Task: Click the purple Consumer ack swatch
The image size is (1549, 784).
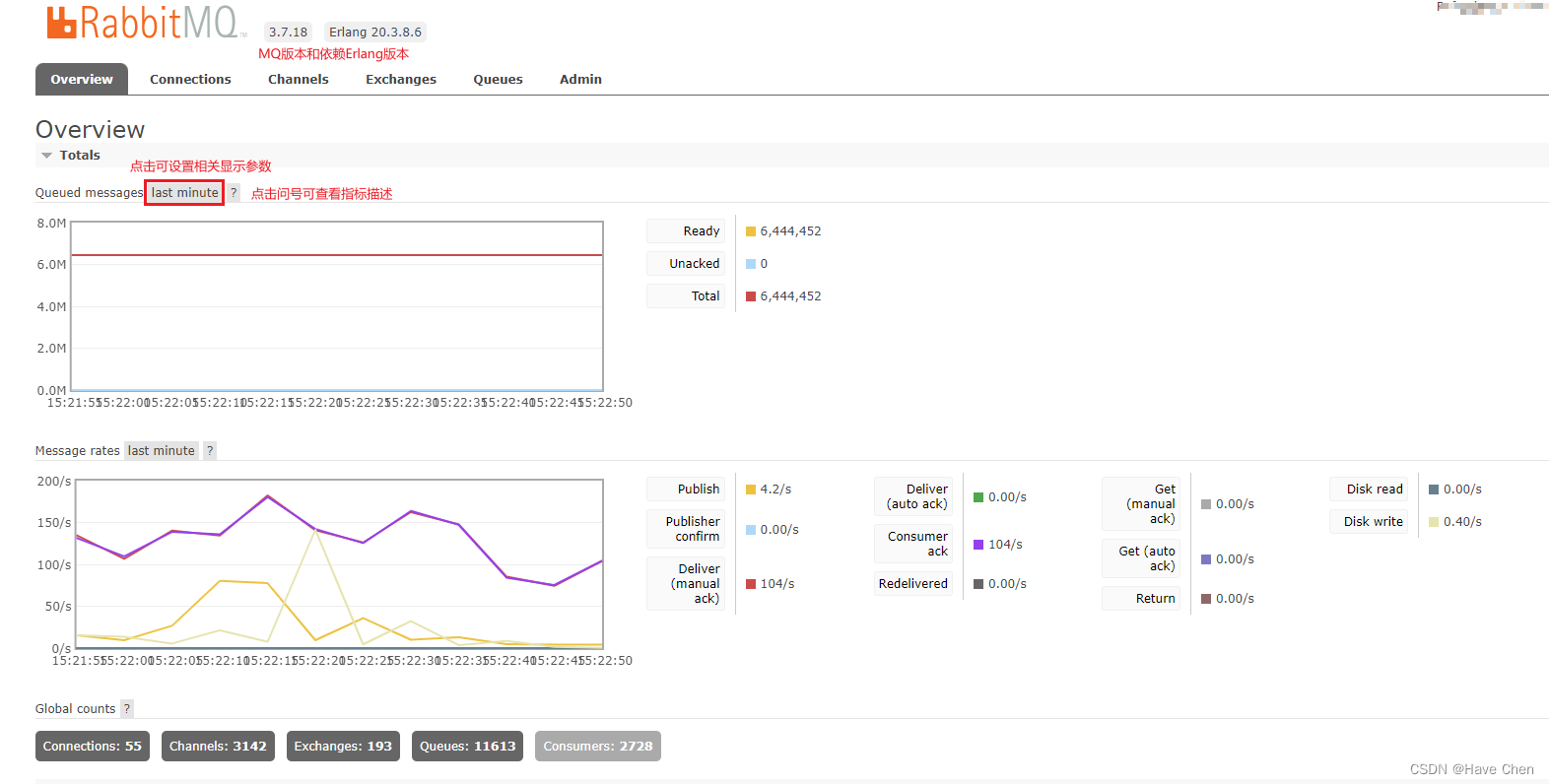Action: tap(978, 545)
